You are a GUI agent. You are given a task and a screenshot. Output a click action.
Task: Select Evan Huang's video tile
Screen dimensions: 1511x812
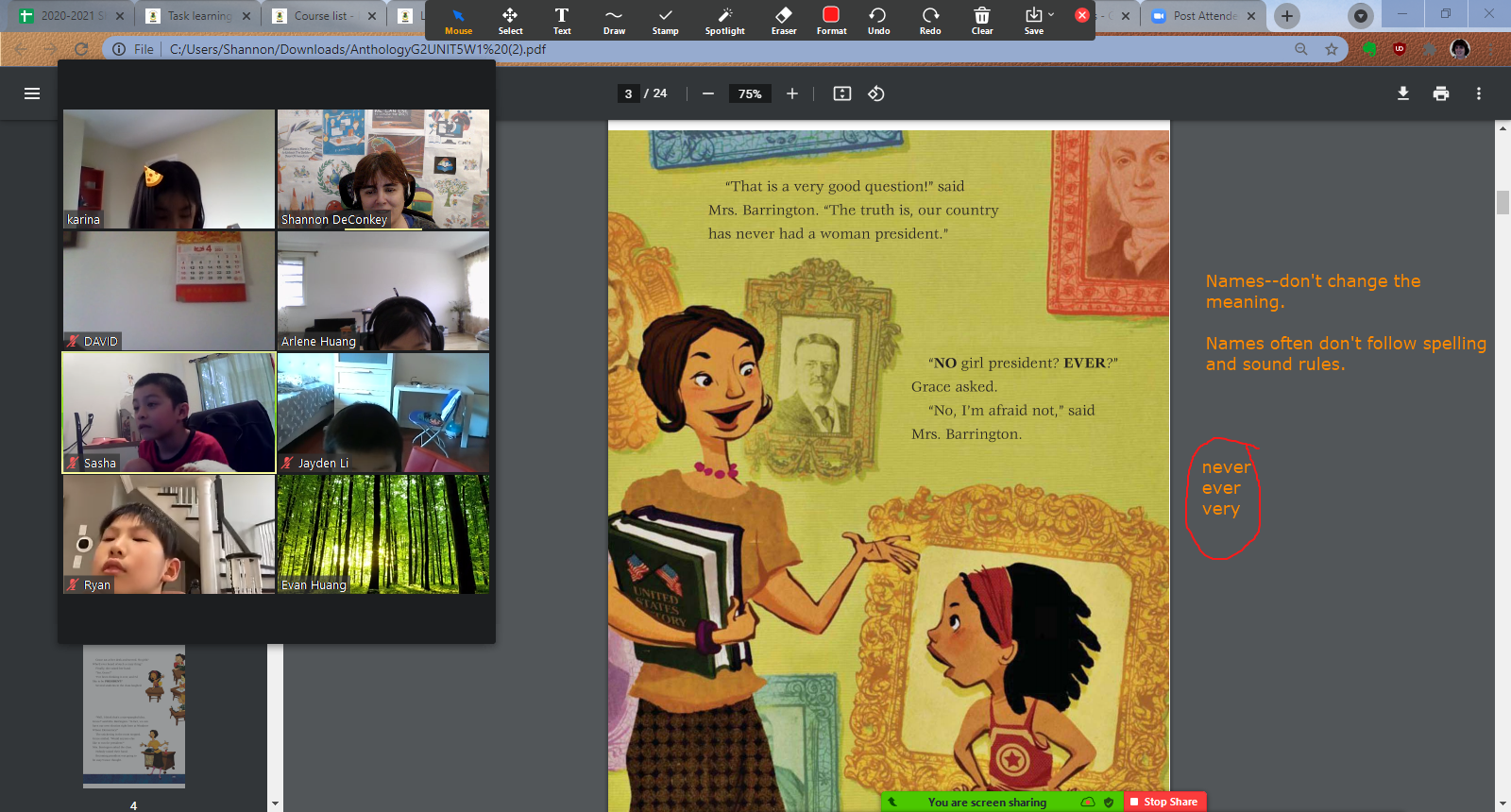383,534
